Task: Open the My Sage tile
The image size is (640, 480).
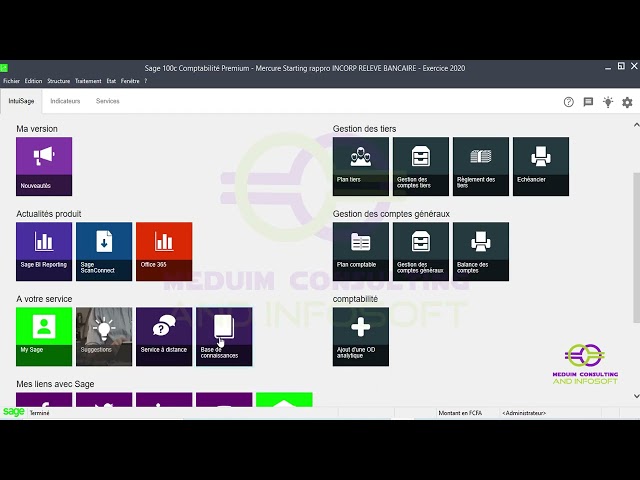Action: pos(44,337)
